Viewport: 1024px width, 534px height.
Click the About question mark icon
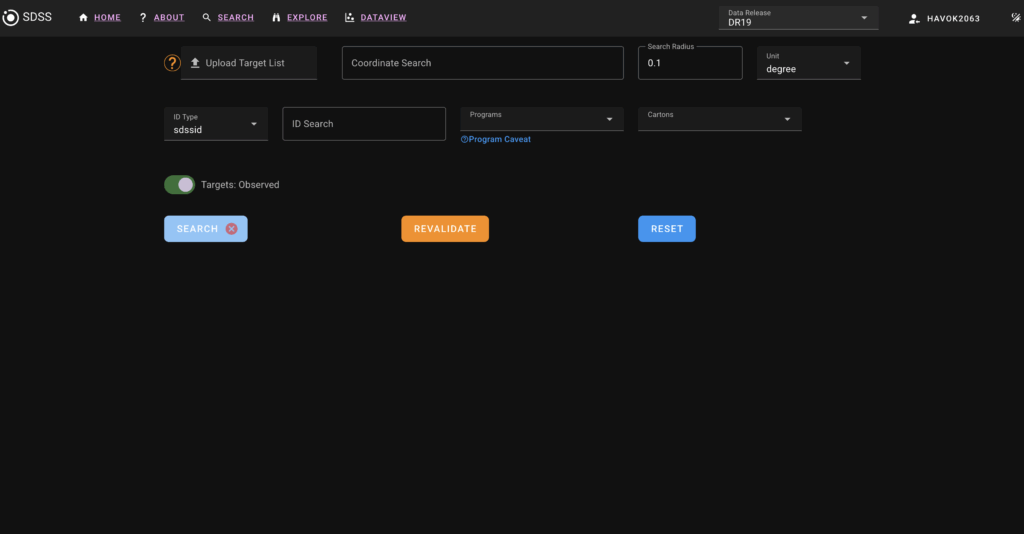pyautogui.click(x=143, y=18)
